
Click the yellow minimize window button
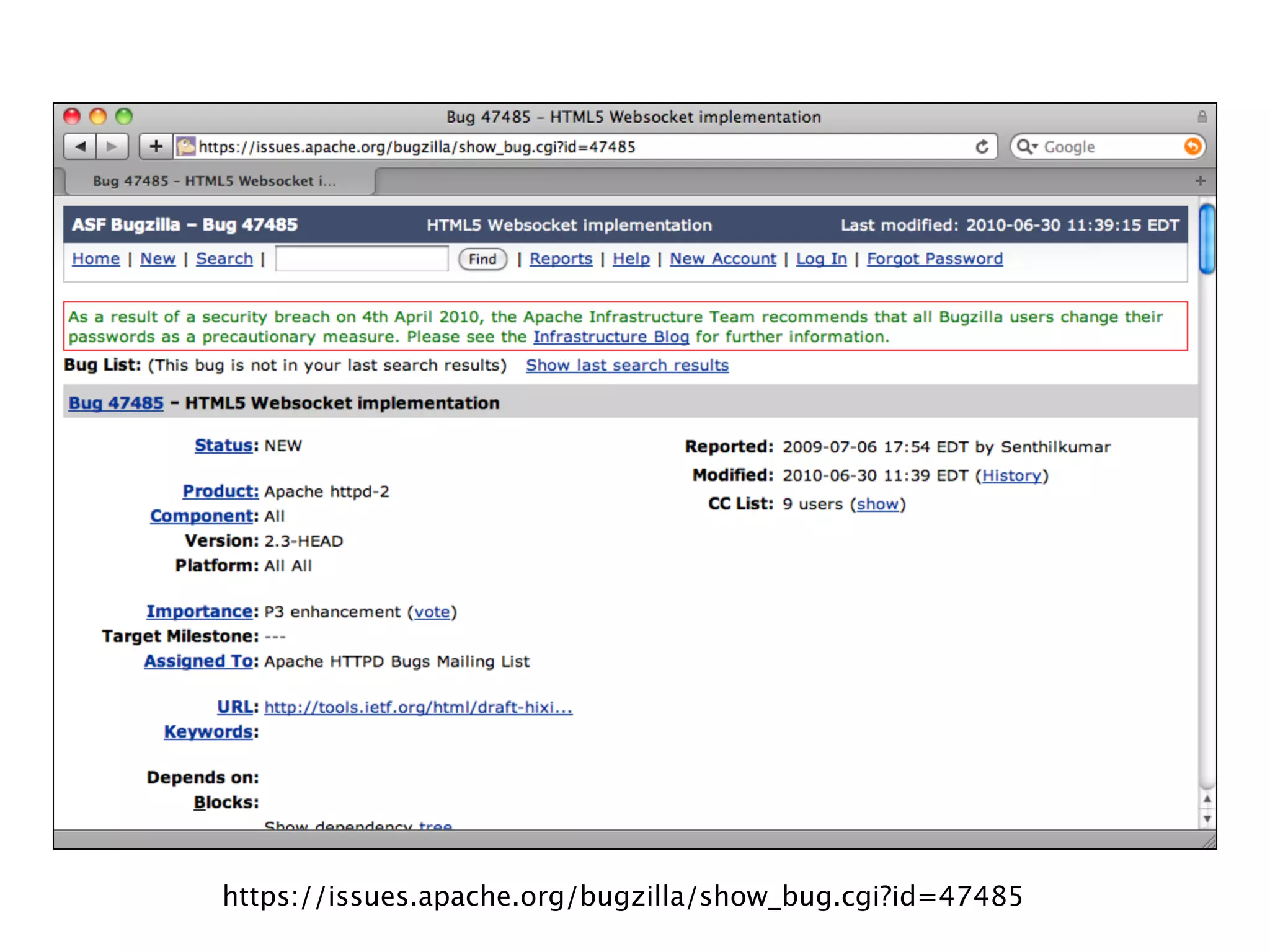[98, 117]
